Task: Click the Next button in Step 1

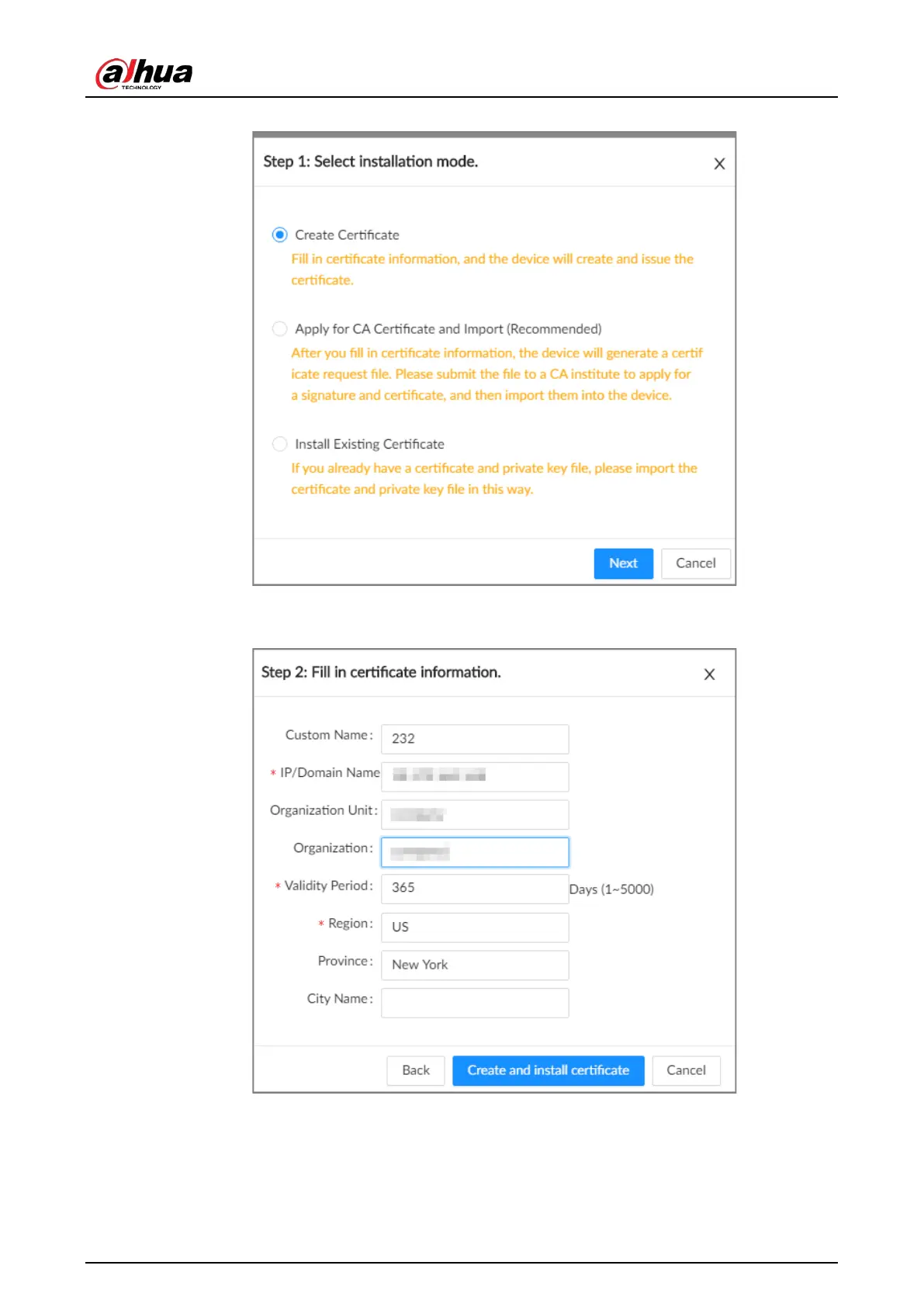Action: coord(623,563)
